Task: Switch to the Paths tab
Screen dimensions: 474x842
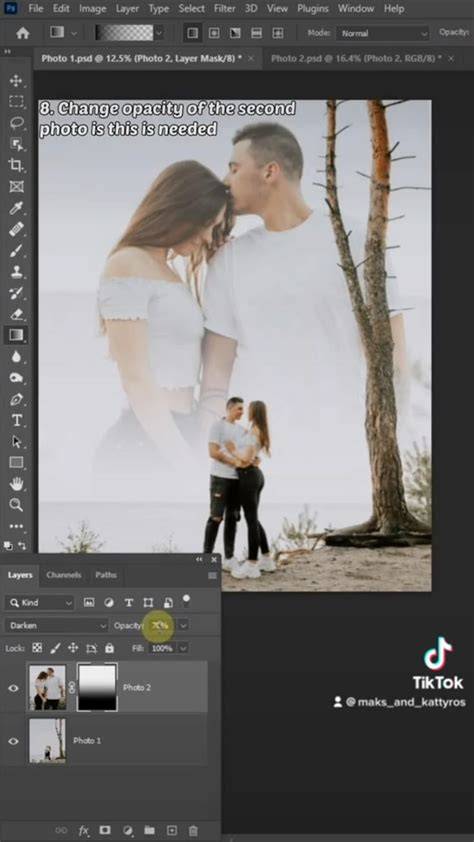Action: coord(106,575)
